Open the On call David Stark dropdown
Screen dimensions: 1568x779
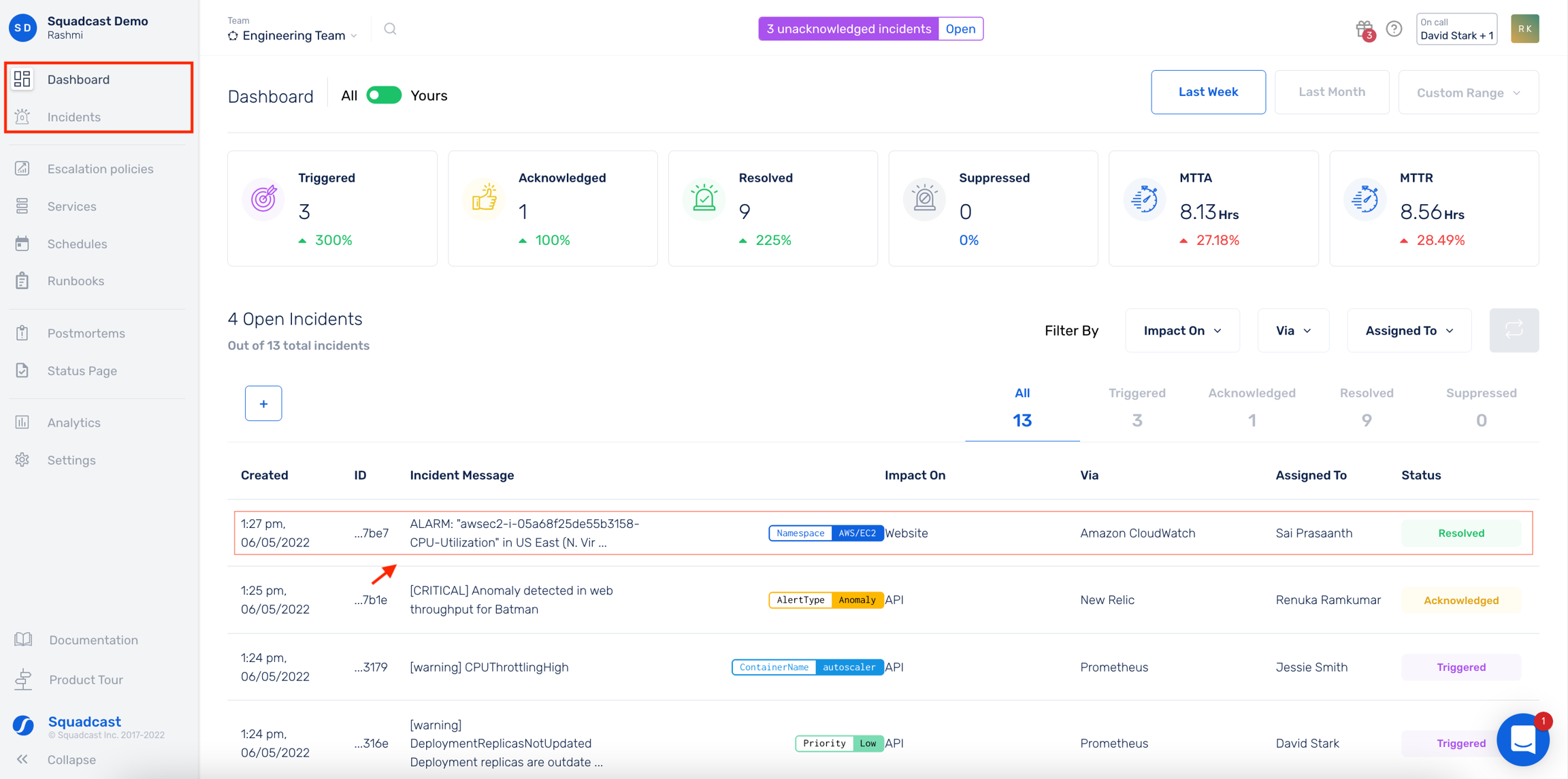coord(1456,29)
